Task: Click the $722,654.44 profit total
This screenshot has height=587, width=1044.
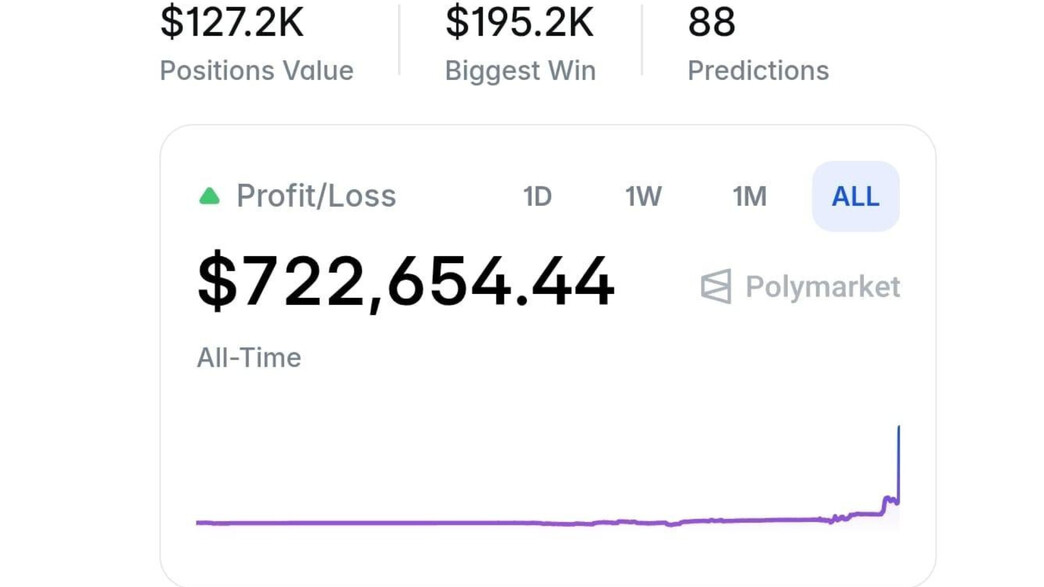Action: point(405,282)
